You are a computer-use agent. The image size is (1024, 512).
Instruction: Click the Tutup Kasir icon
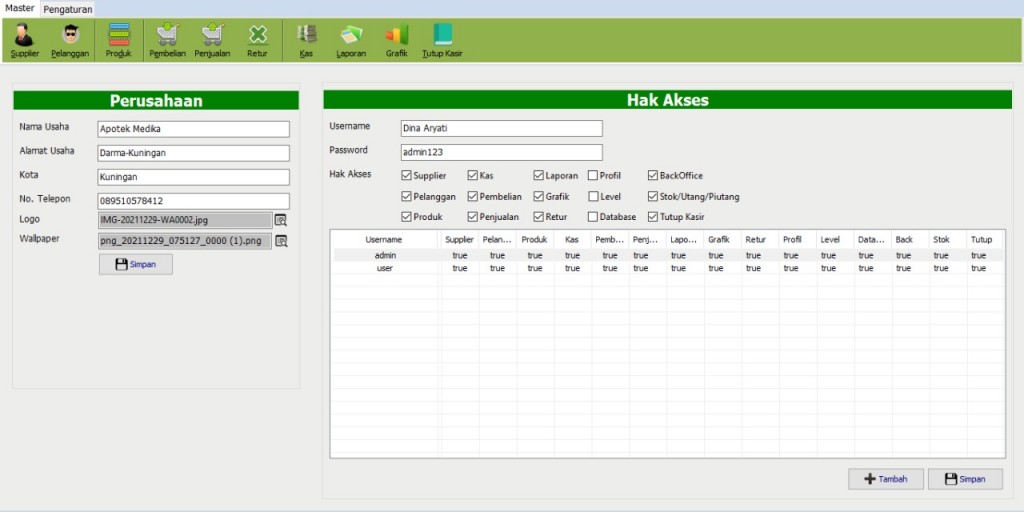(x=441, y=39)
